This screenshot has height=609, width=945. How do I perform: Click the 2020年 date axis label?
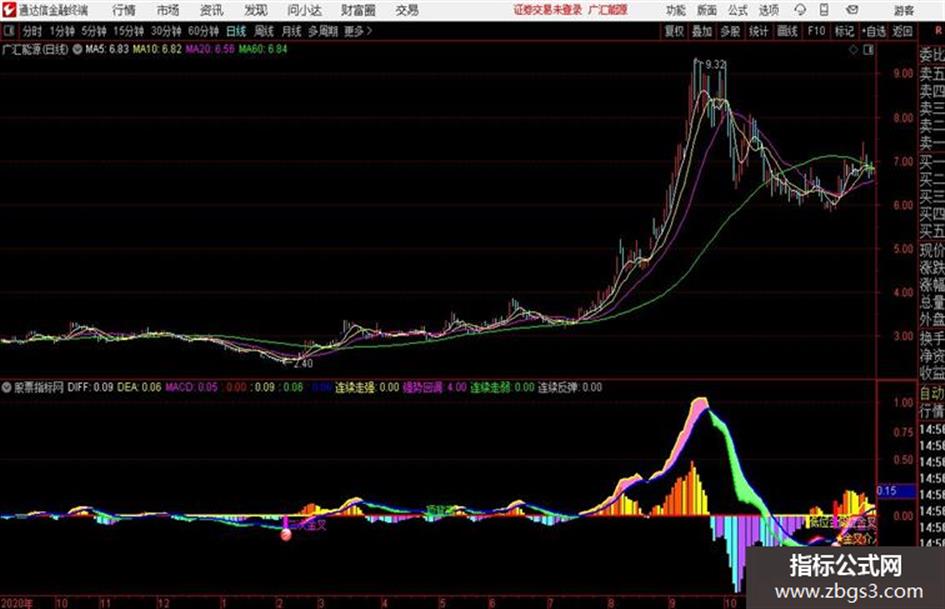[17, 603]
